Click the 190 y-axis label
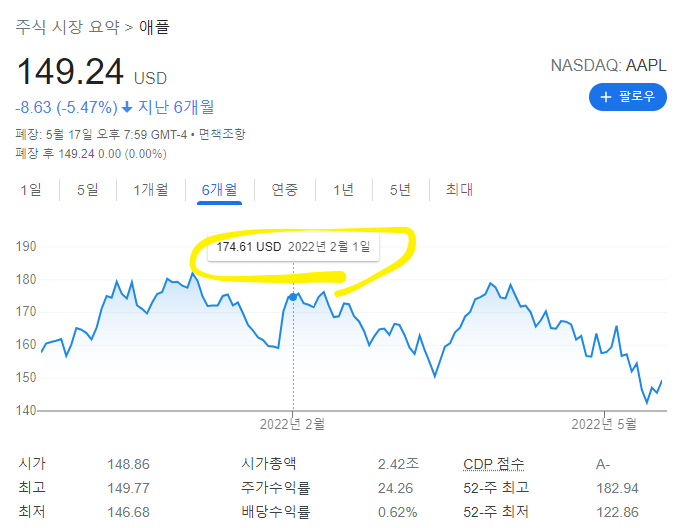Screen dimensions: 677x528 tap(26, 247)
